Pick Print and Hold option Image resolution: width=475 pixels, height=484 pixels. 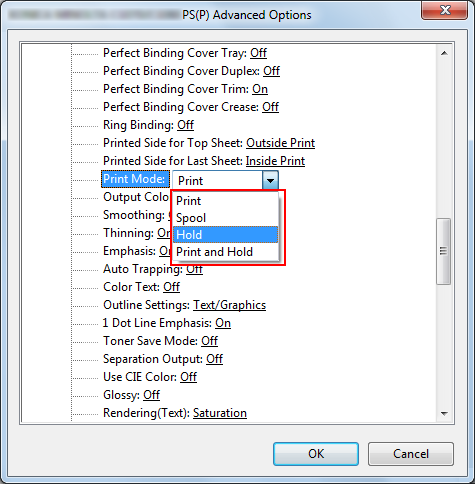(x=225, y=252)
